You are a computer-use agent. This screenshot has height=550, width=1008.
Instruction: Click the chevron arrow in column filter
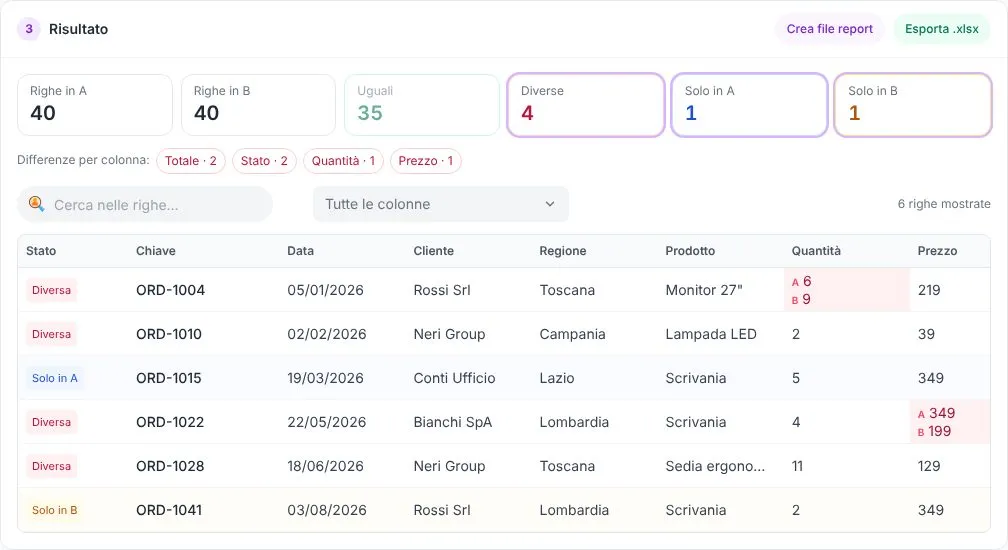pos(550,204)
